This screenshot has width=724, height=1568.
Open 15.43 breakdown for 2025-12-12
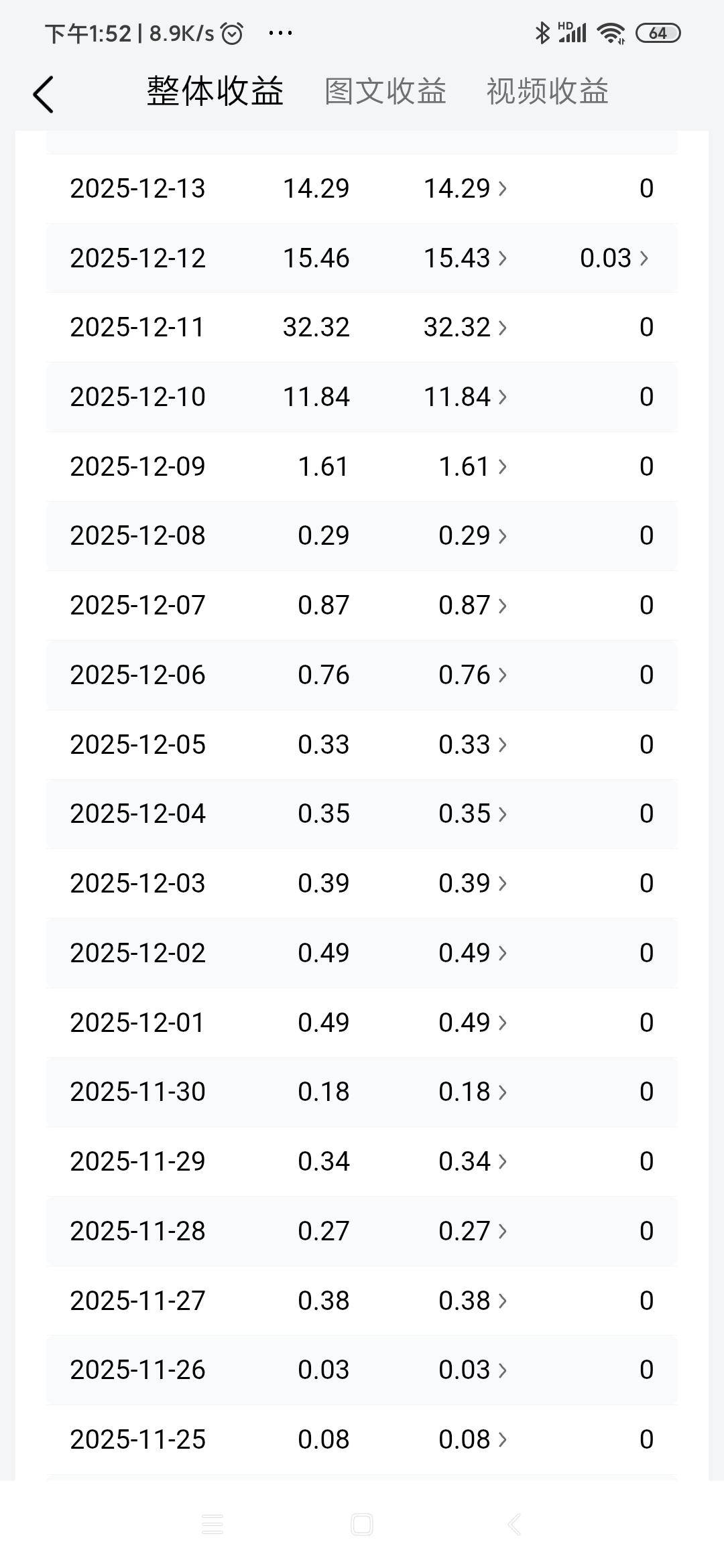tap(465, 258)
